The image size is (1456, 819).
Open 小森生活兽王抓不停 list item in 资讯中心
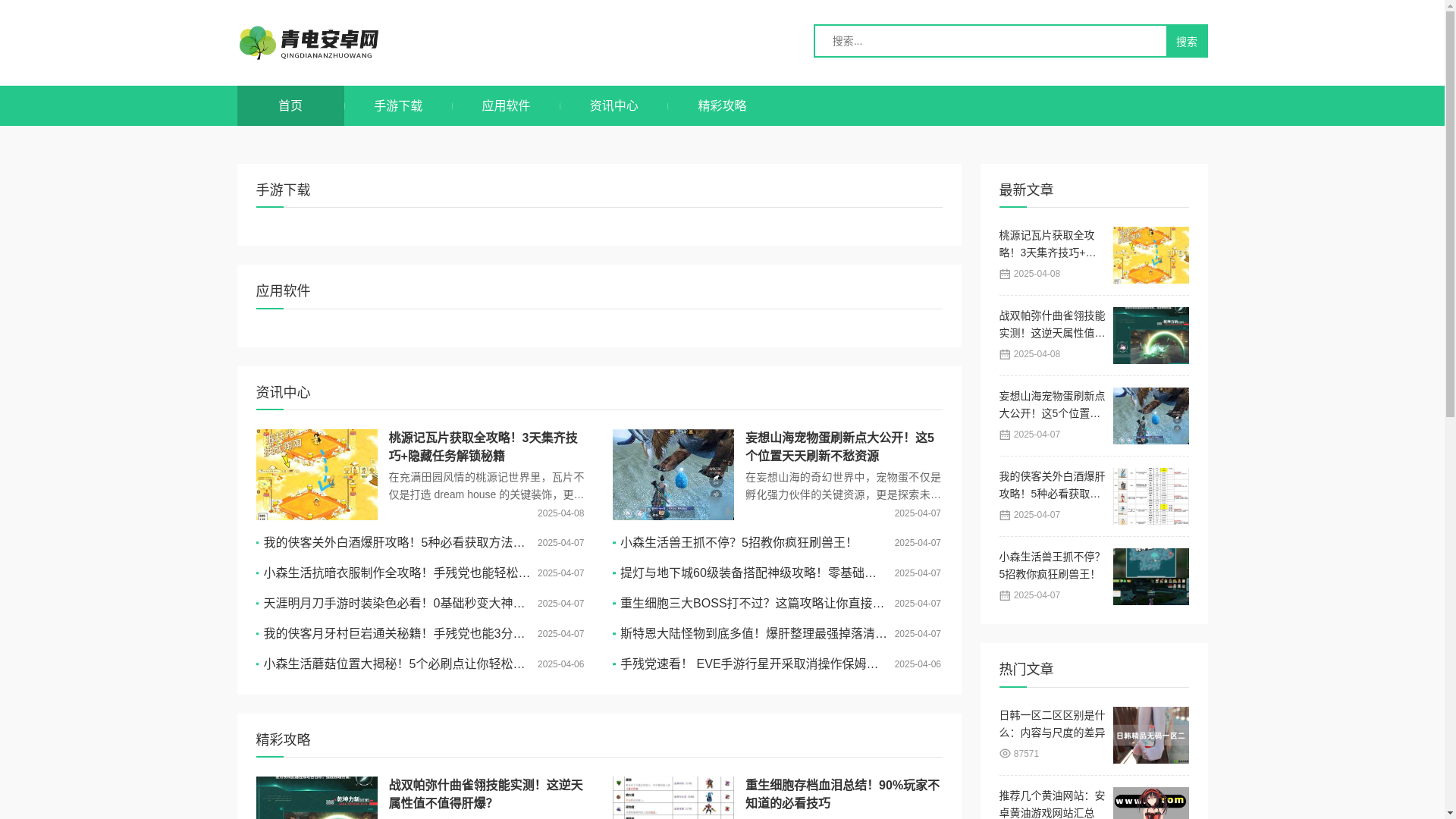click(735, 543)
